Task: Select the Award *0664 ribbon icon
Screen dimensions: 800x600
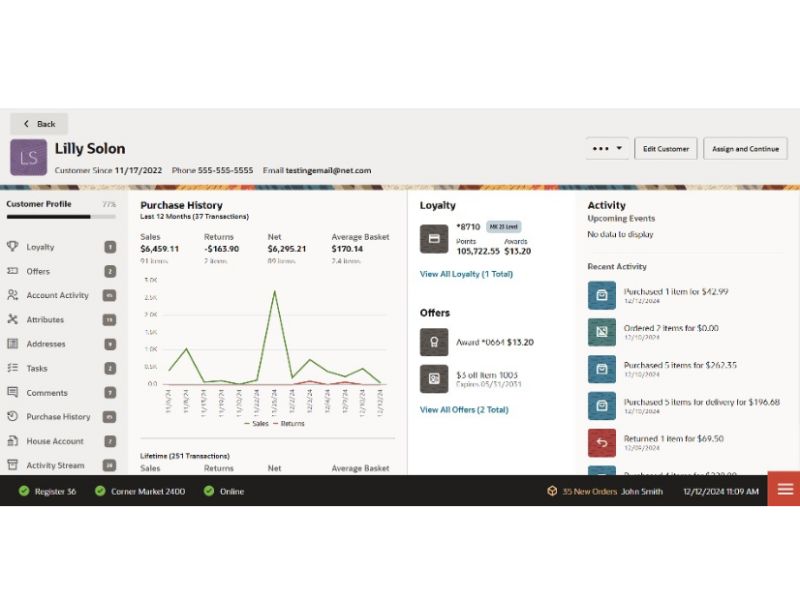Action: [x=434, y=342]
